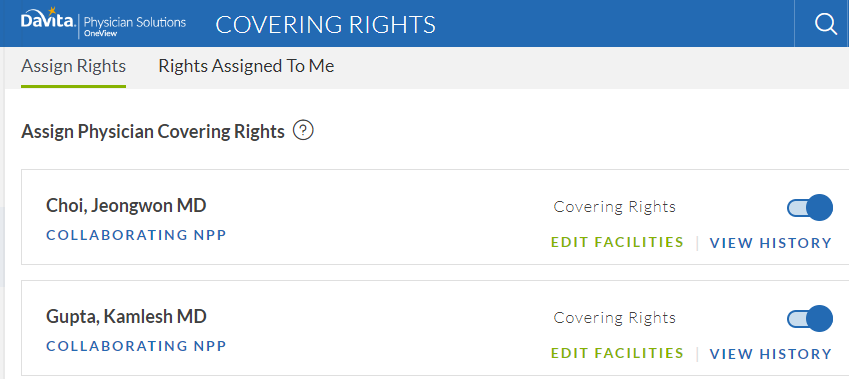Screen dimensions: 849x379
Task: Turn off Gupta, Kamlesh MD covering rights switch
Action: click(809, 318)
